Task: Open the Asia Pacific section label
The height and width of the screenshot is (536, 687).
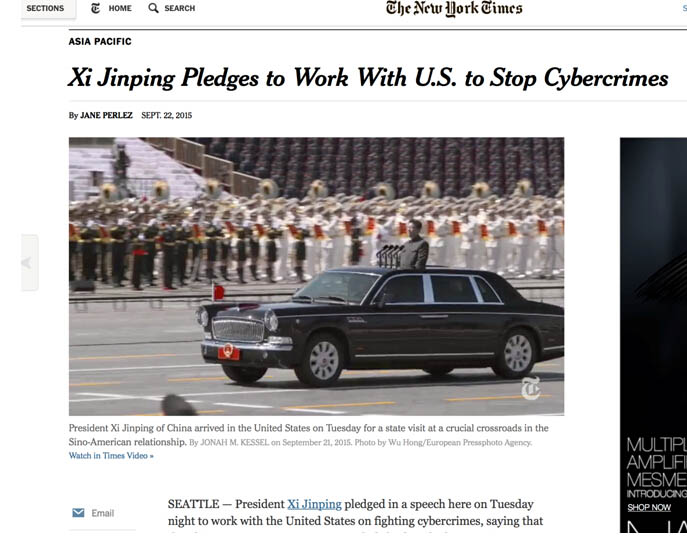Action: click(x=100, y=42)
